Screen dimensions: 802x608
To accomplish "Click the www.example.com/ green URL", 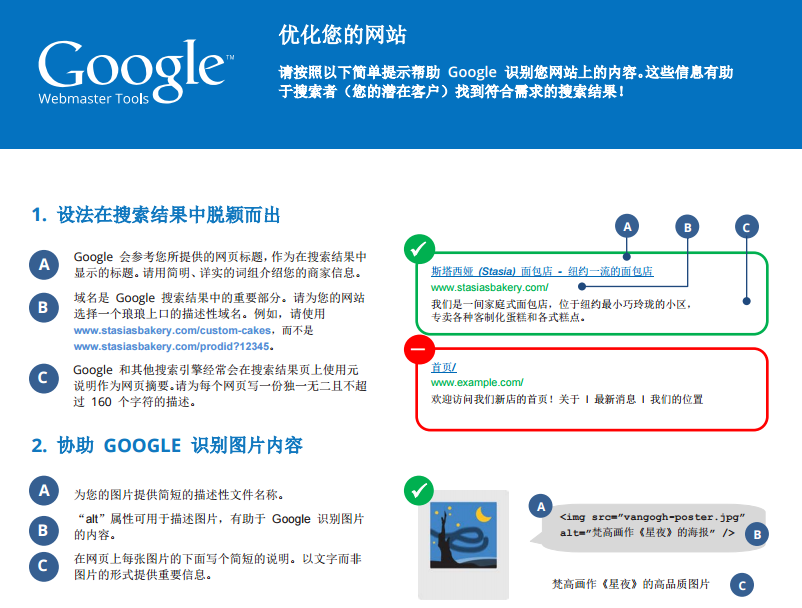I will (x=477, y=382).
